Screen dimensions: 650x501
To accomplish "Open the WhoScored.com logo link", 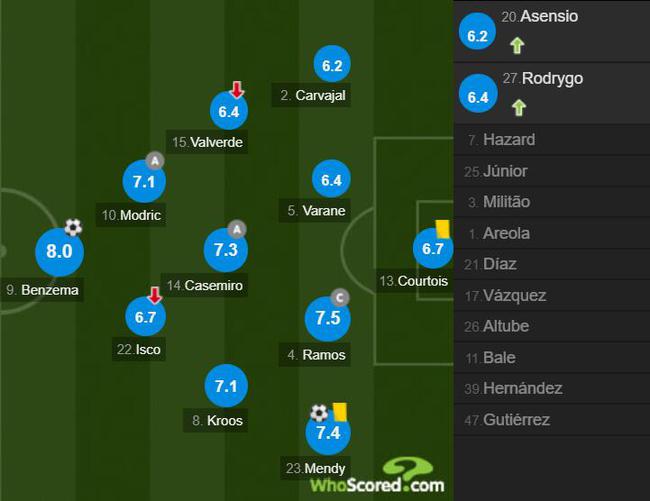I will [x=377, y=475].
